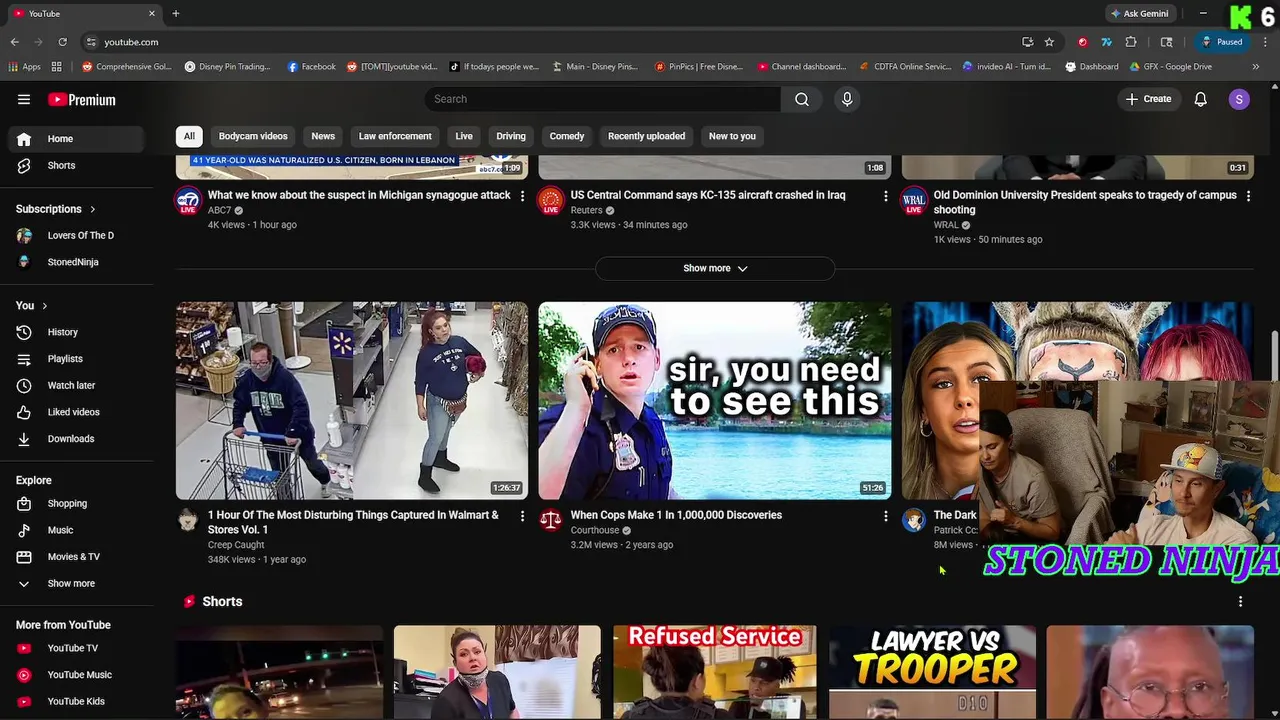Open options for Old Dominion video
This screenshot has height=720, width=1280.
pos(1248,196)
